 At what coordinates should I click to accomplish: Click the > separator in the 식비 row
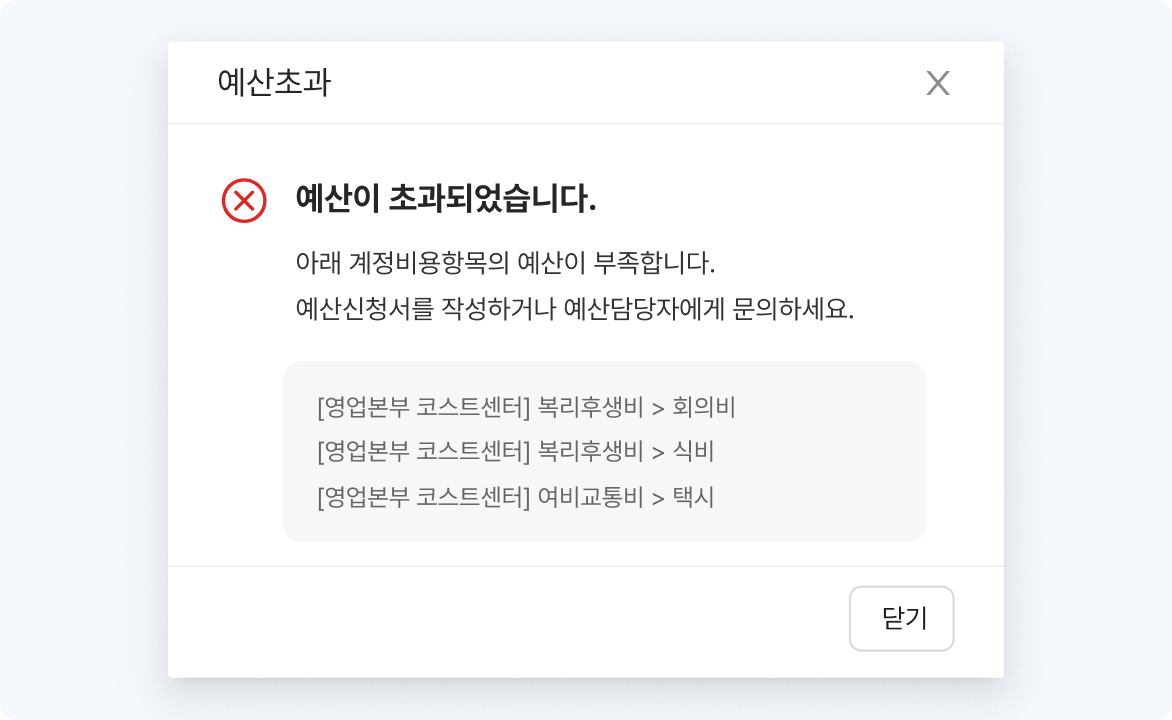658,453
